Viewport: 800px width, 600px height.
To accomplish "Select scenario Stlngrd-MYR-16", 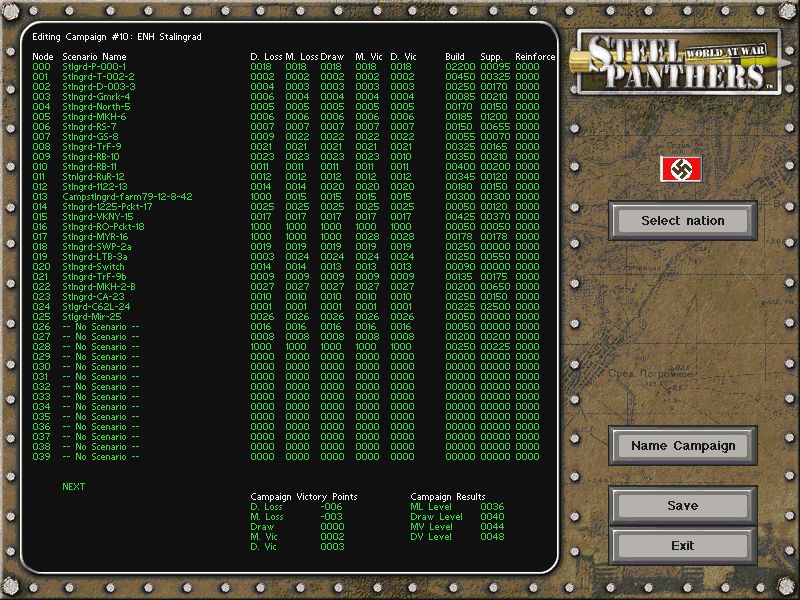I will (x=95, y=237).
